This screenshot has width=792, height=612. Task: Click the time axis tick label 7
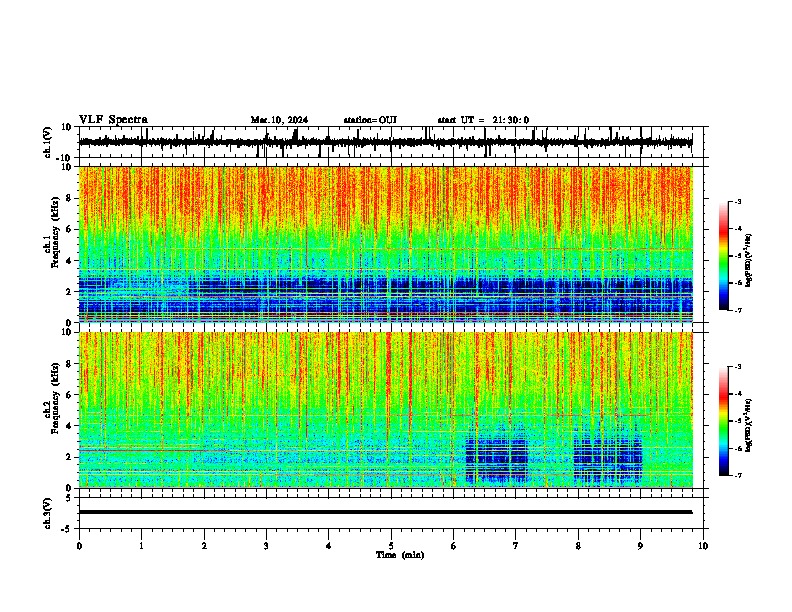516,546
